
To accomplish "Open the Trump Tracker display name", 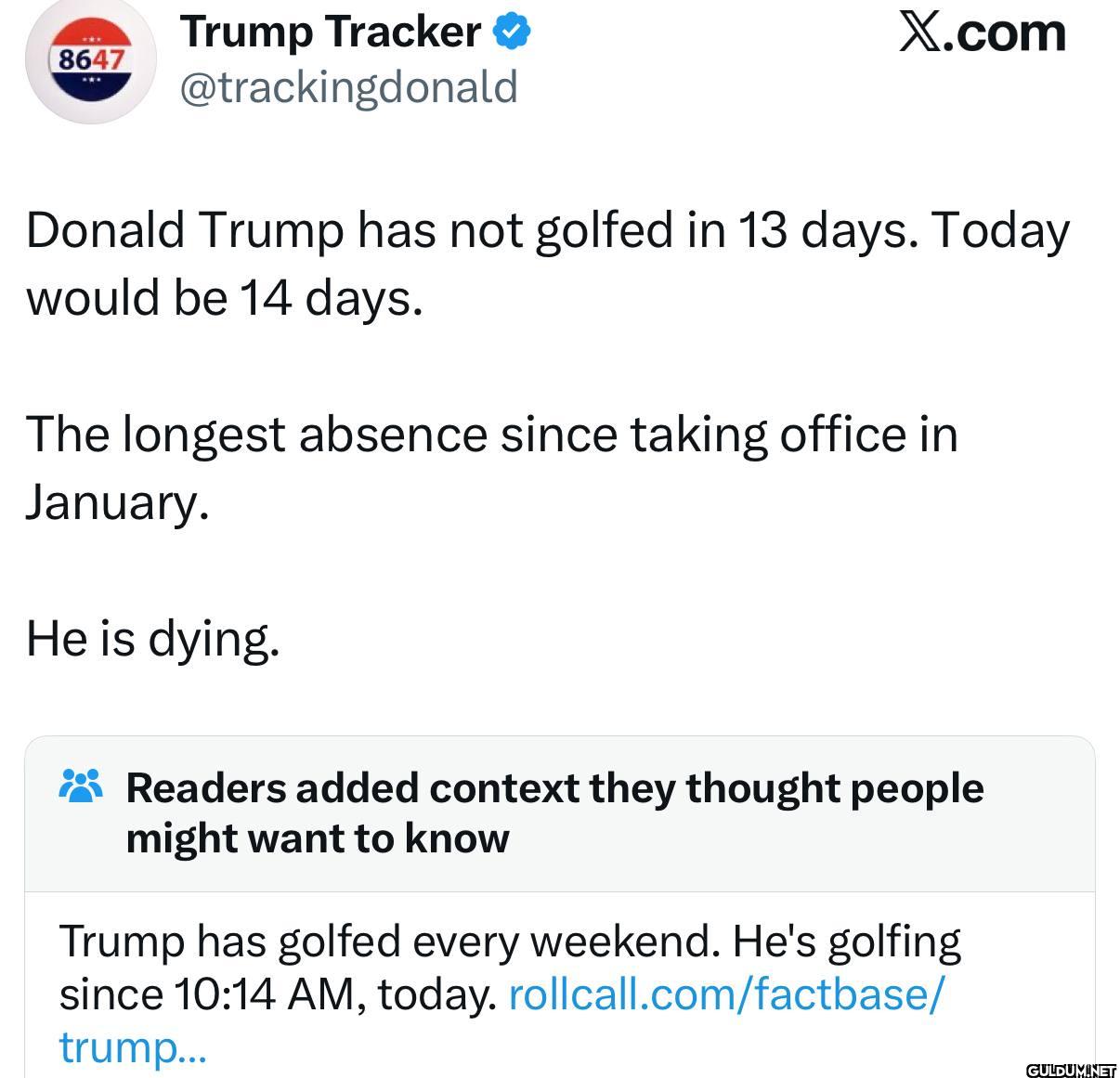I will tap(331, 32).
